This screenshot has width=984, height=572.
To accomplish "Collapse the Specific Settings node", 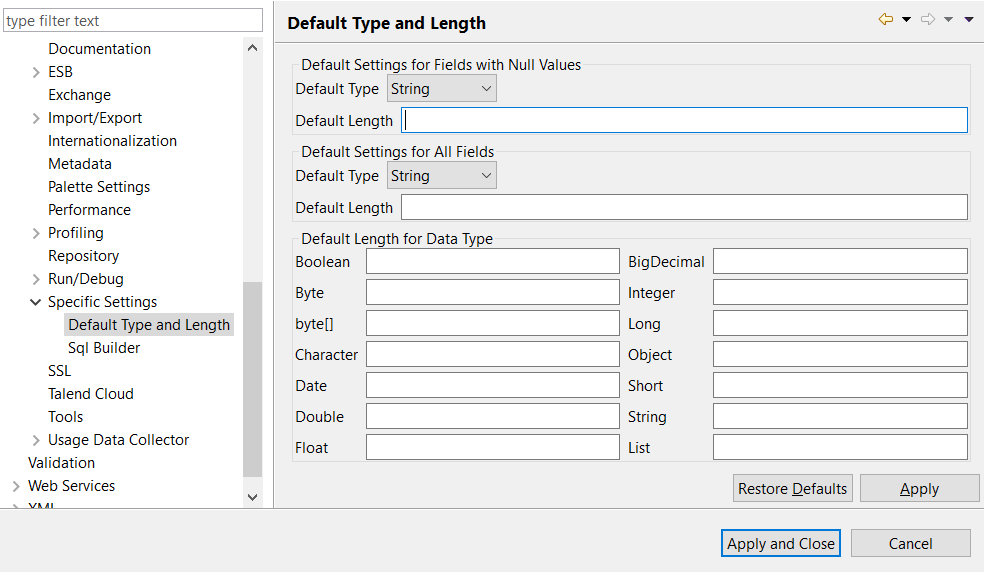I will [36, 302].
